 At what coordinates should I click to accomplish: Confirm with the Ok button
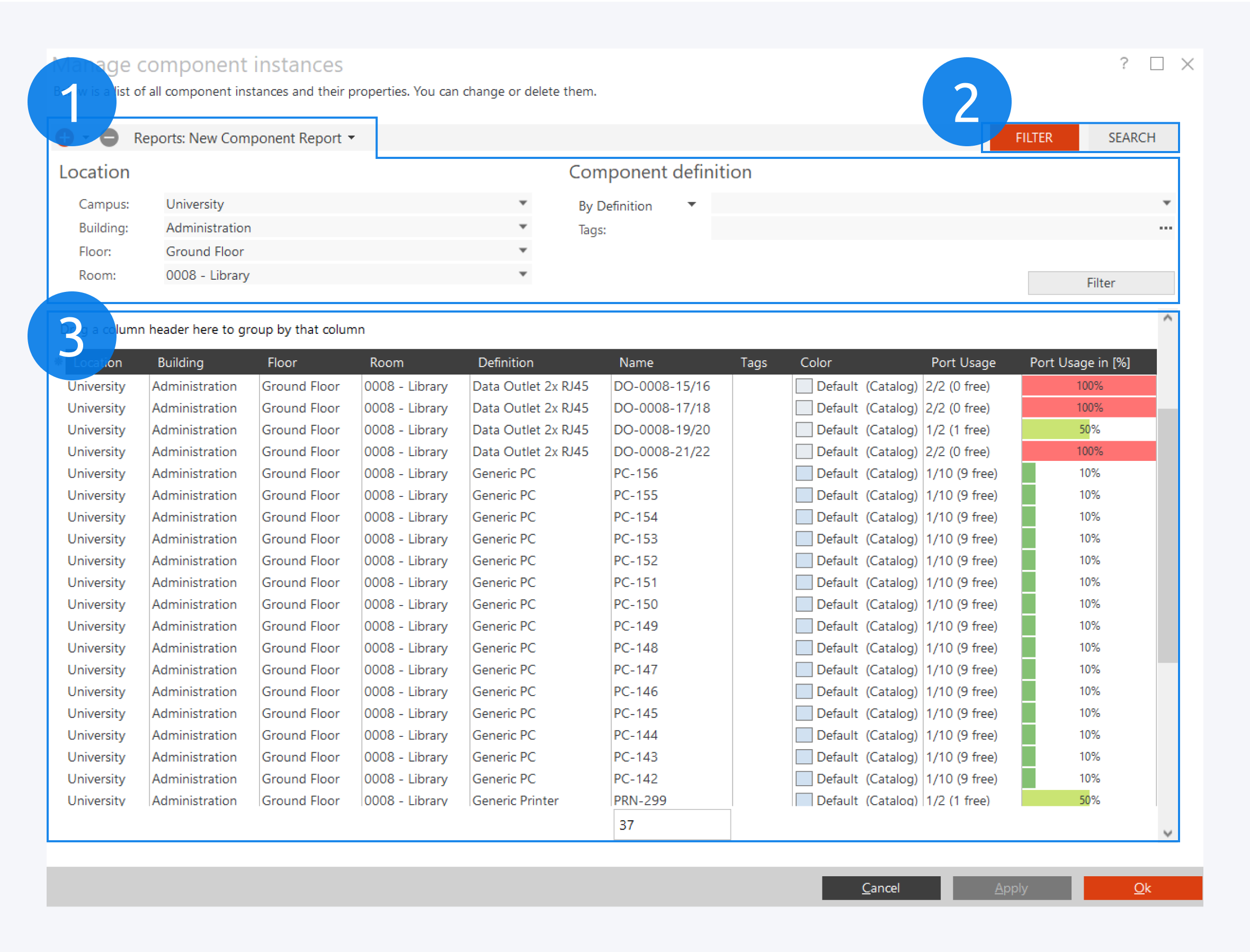coord(1142,887)
